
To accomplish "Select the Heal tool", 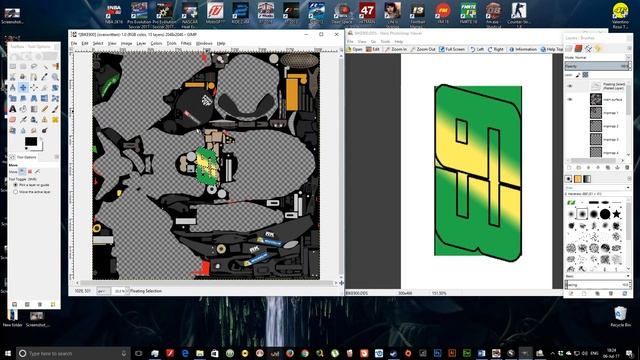I will pos(55,119).
